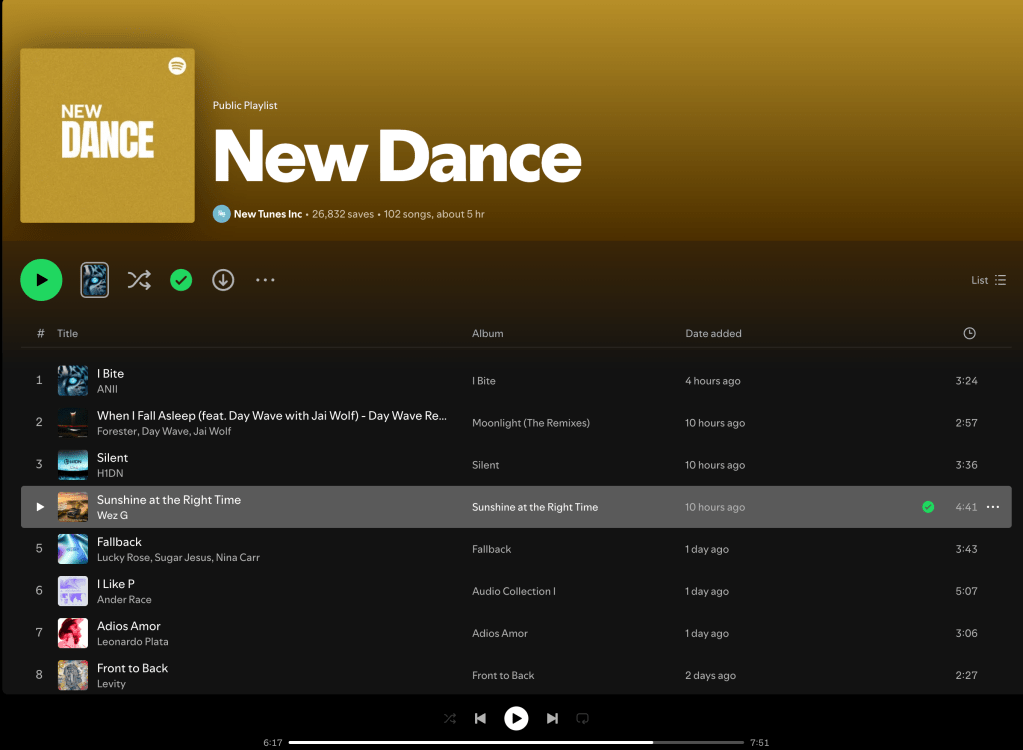Sort tracks by Title column
The width and height of the screenshot is (1023, 750).
67,333
